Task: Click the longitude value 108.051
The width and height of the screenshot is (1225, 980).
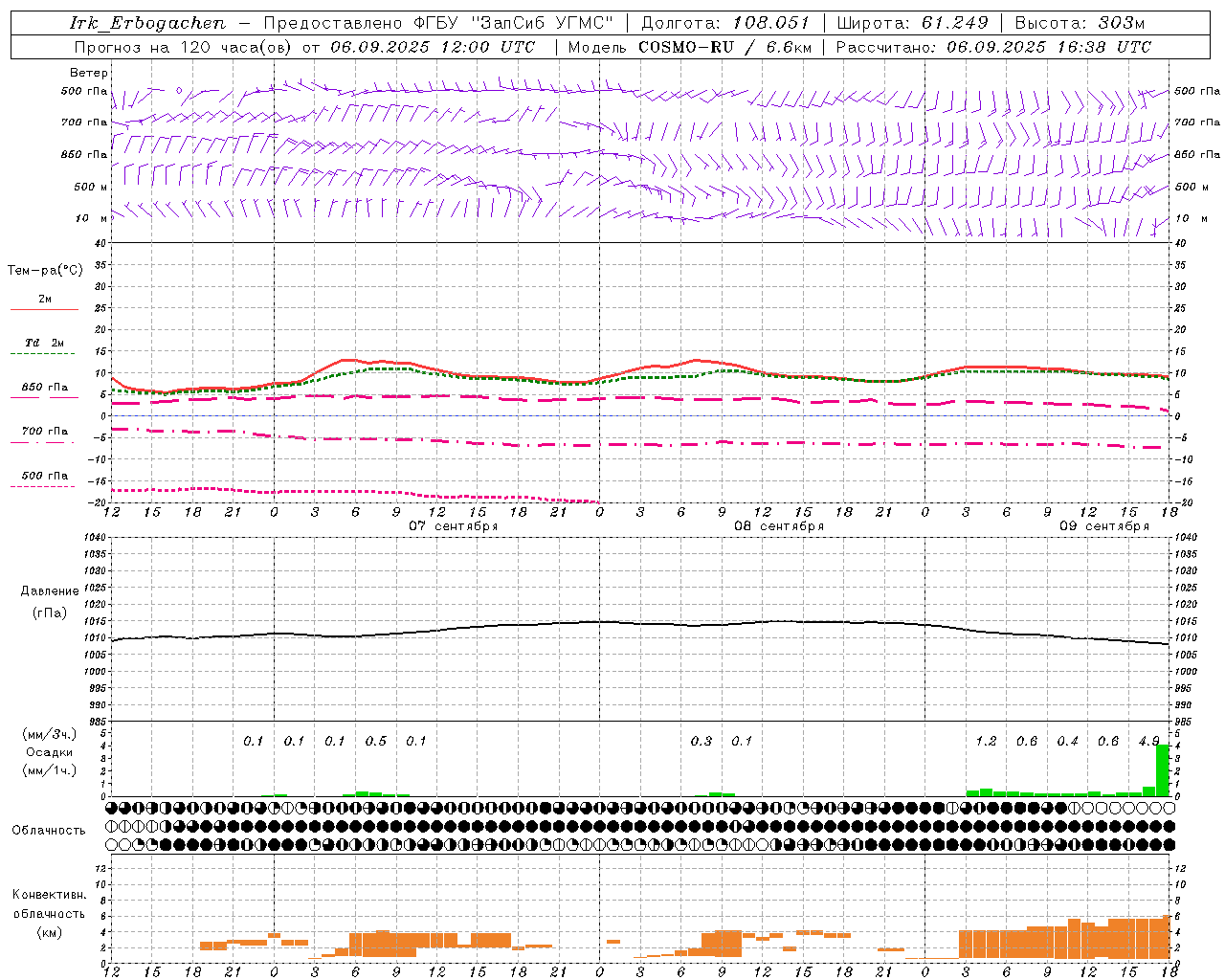Action: click(x=771, y=23)
